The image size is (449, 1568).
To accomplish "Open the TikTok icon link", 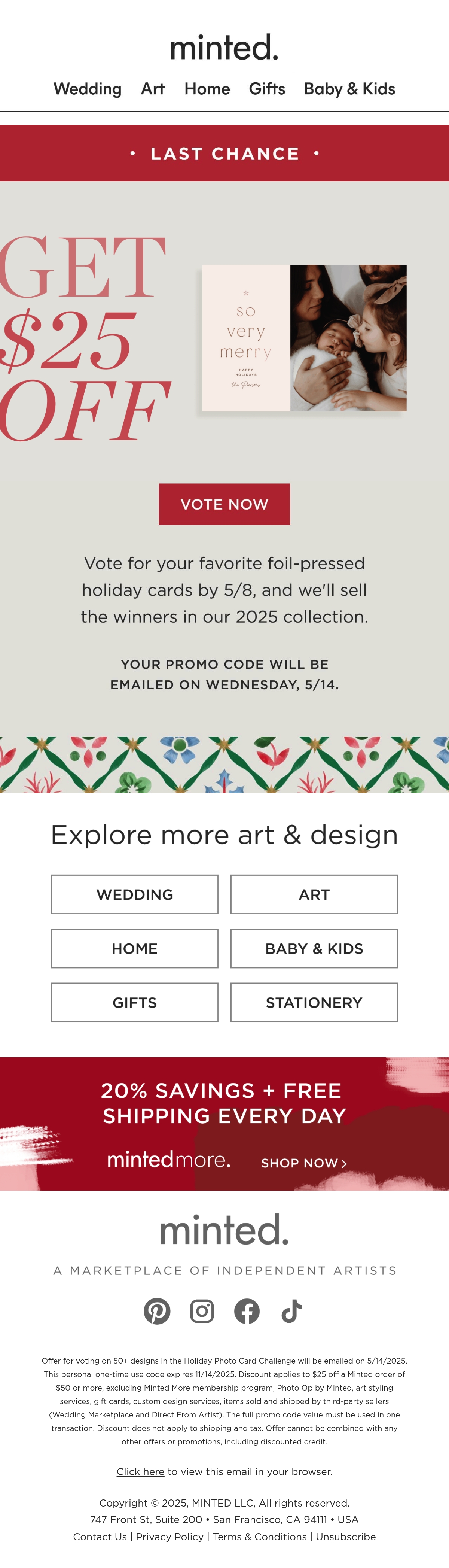I will pyautogui.click(x=292, y=1310).
